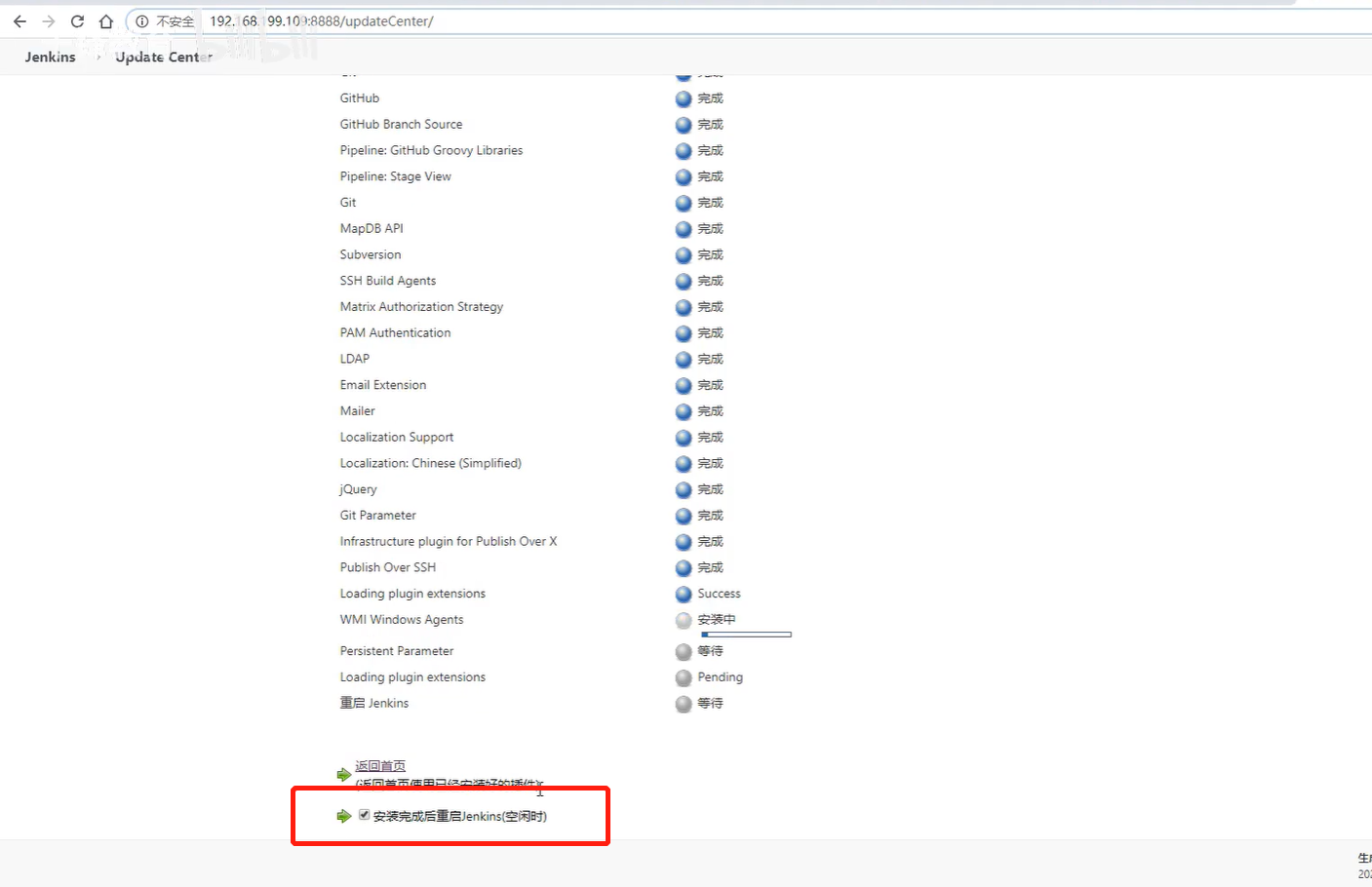Image resolution: width=1372 pixels, height=887 pixels.
Task: Click the 安装完成后重启Jenkins(空闲时) label
Action: pyautogui.click(x=460, y=816)
